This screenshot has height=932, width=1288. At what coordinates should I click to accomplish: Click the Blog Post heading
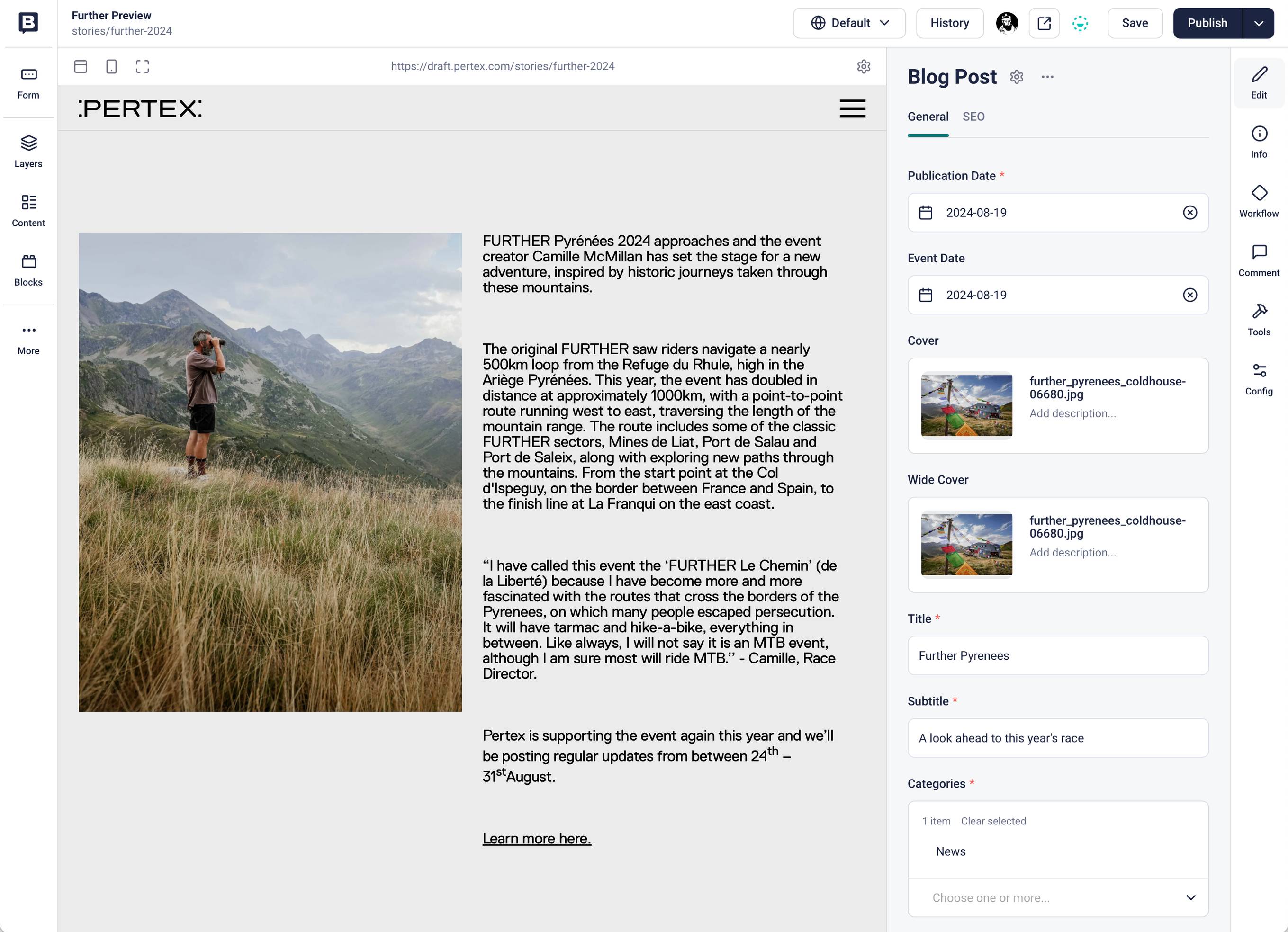coord(952,77)
